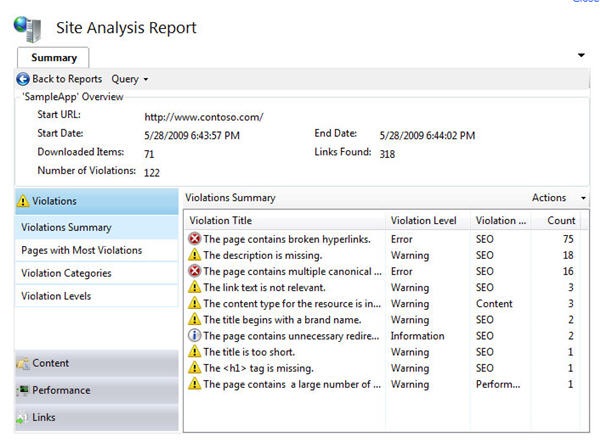Open the Query dropdown menu
This screenshot has width=600, height=442.
click(x=129, y=78)
